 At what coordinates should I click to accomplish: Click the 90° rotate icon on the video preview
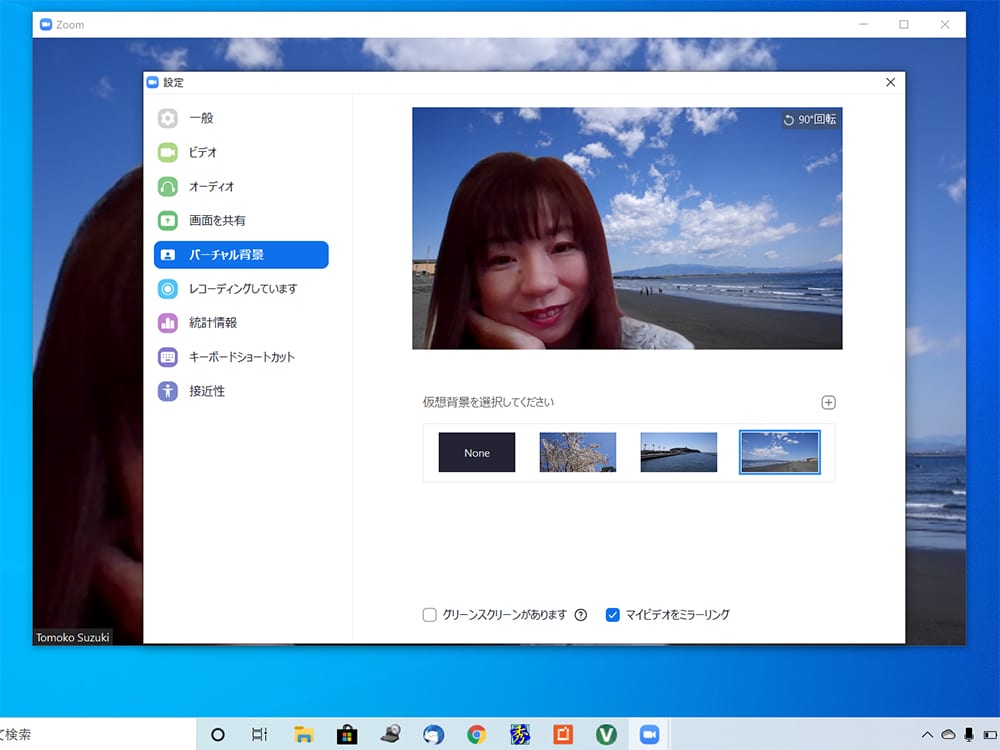[789, 120]
